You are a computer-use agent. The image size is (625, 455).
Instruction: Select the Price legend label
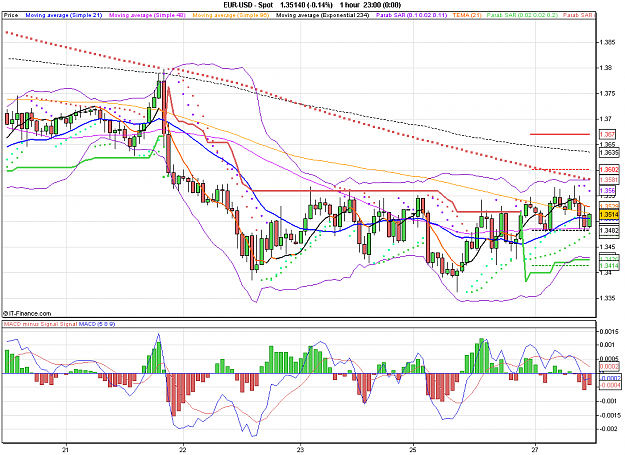[x=11, y=15]
